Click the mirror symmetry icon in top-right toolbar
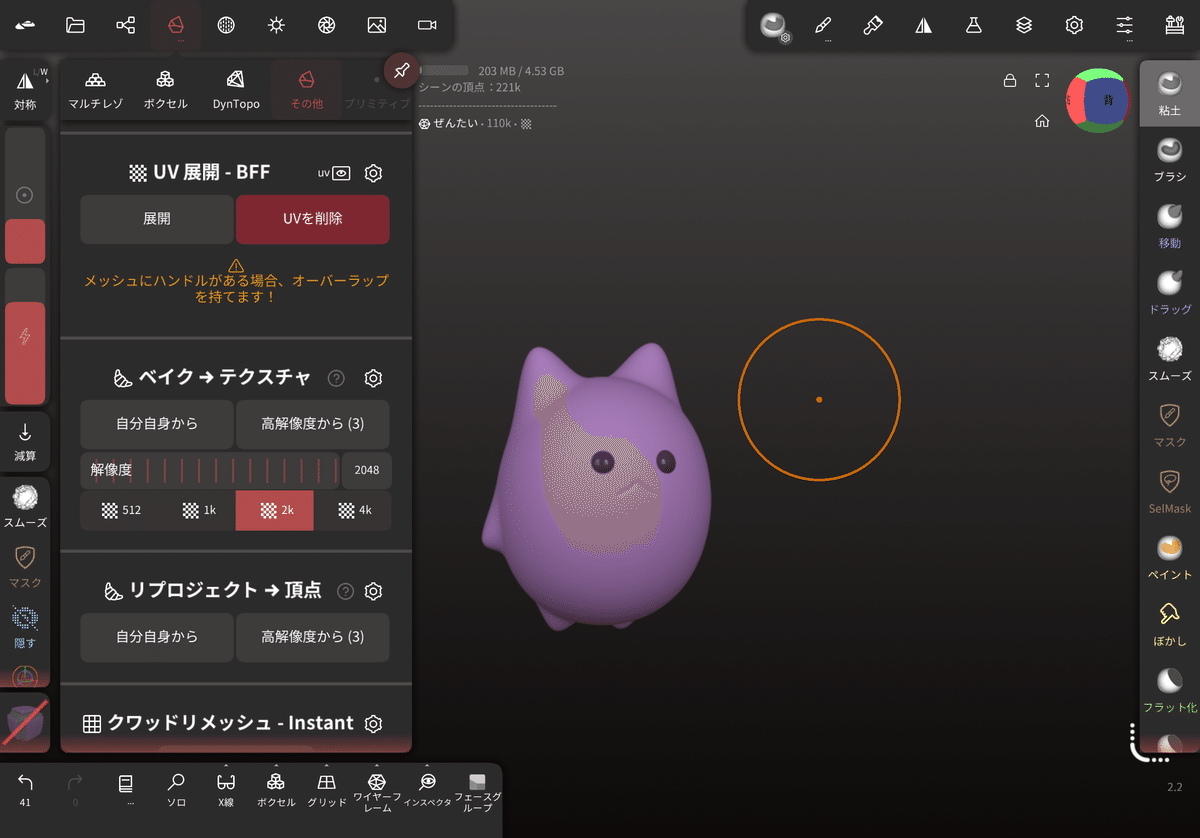Viewport: 1200px width, 838px height. (x=923, y=25)
